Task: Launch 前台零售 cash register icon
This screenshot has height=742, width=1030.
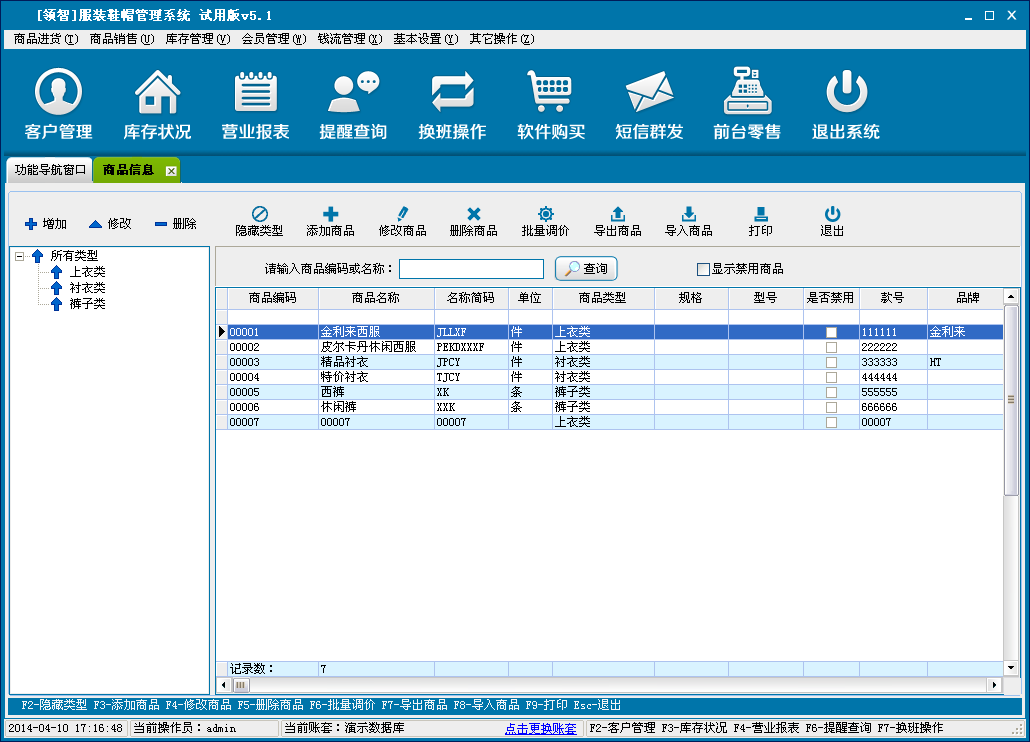Action: tap(747, 92)
